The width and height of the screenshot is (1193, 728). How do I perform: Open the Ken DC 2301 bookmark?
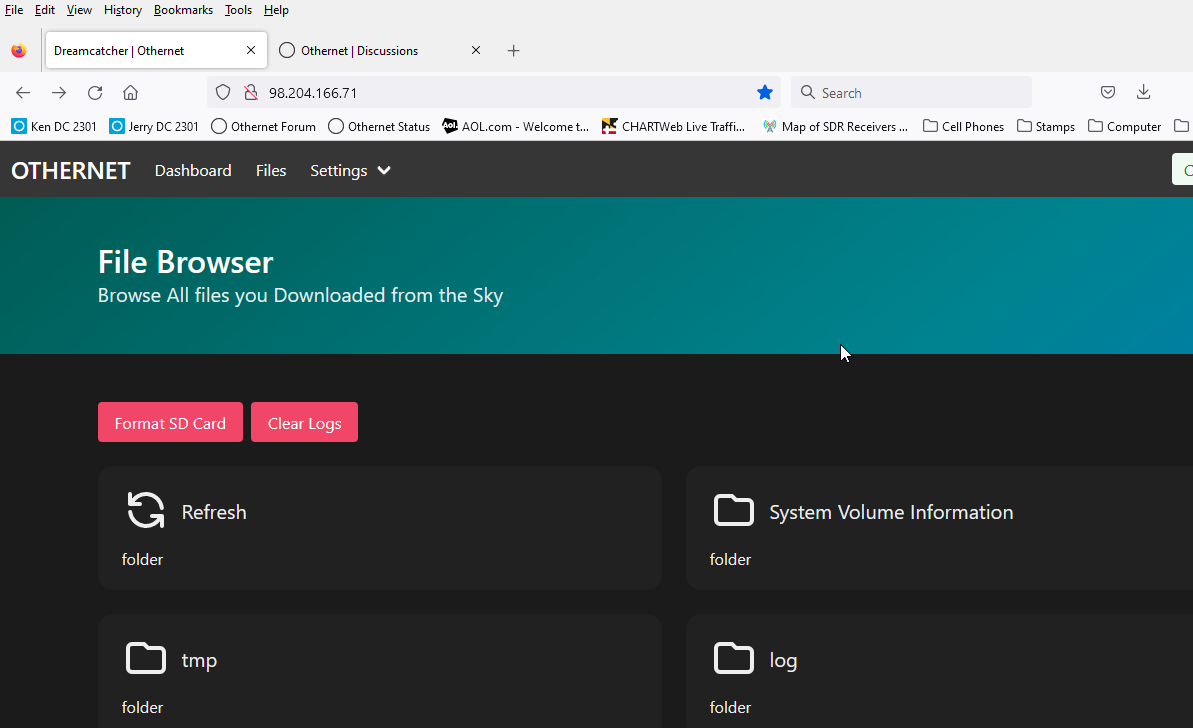pyautogui.click(x=54, y=126)
